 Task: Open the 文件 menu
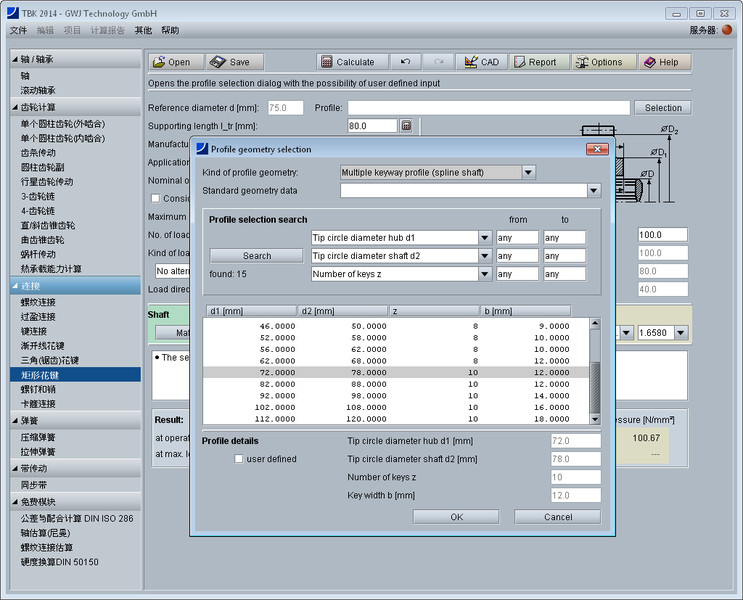[18, 30]
